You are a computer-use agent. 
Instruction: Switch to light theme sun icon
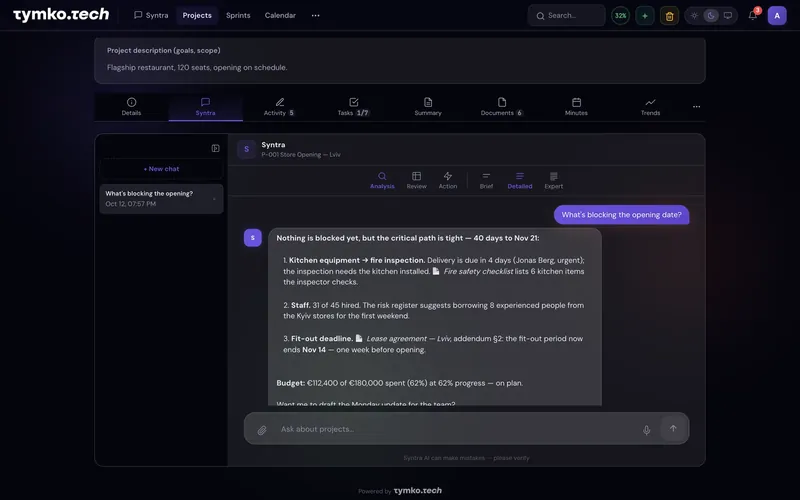(694, 15)
